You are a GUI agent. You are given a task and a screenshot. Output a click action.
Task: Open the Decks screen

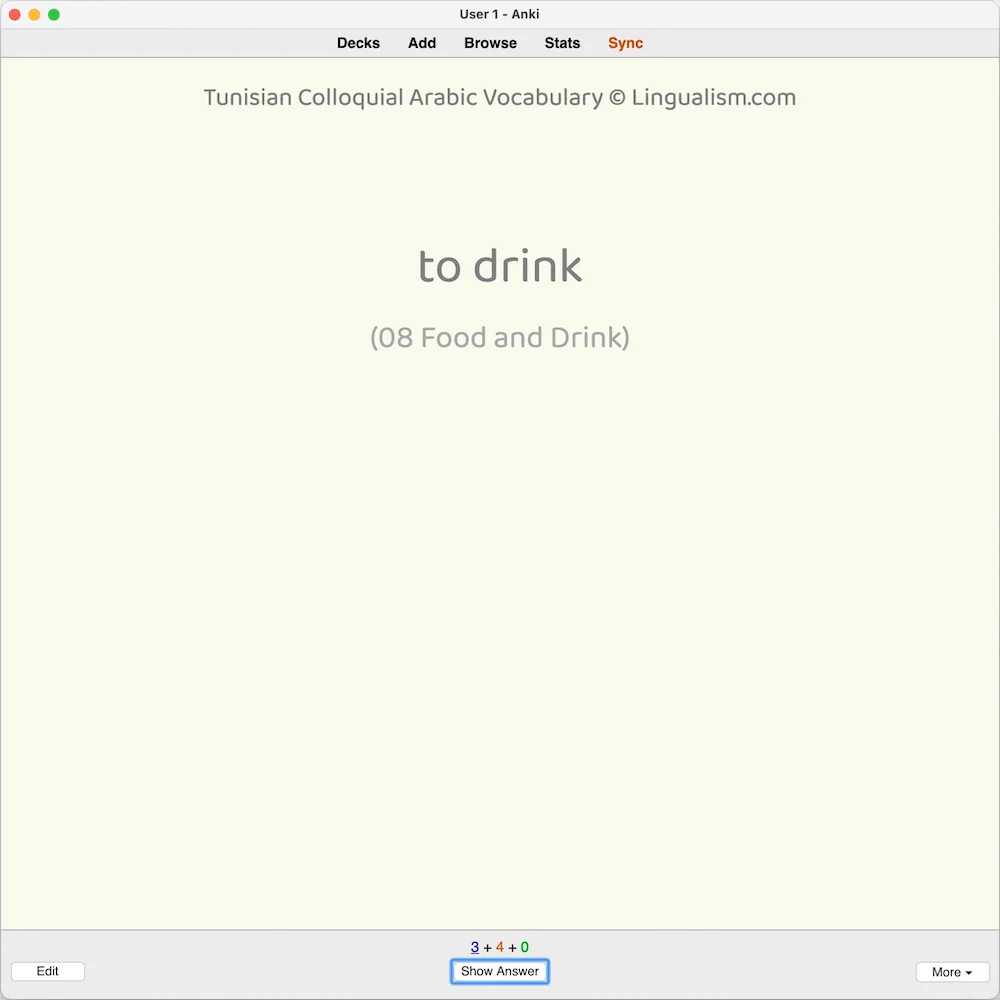coord(358,43)
